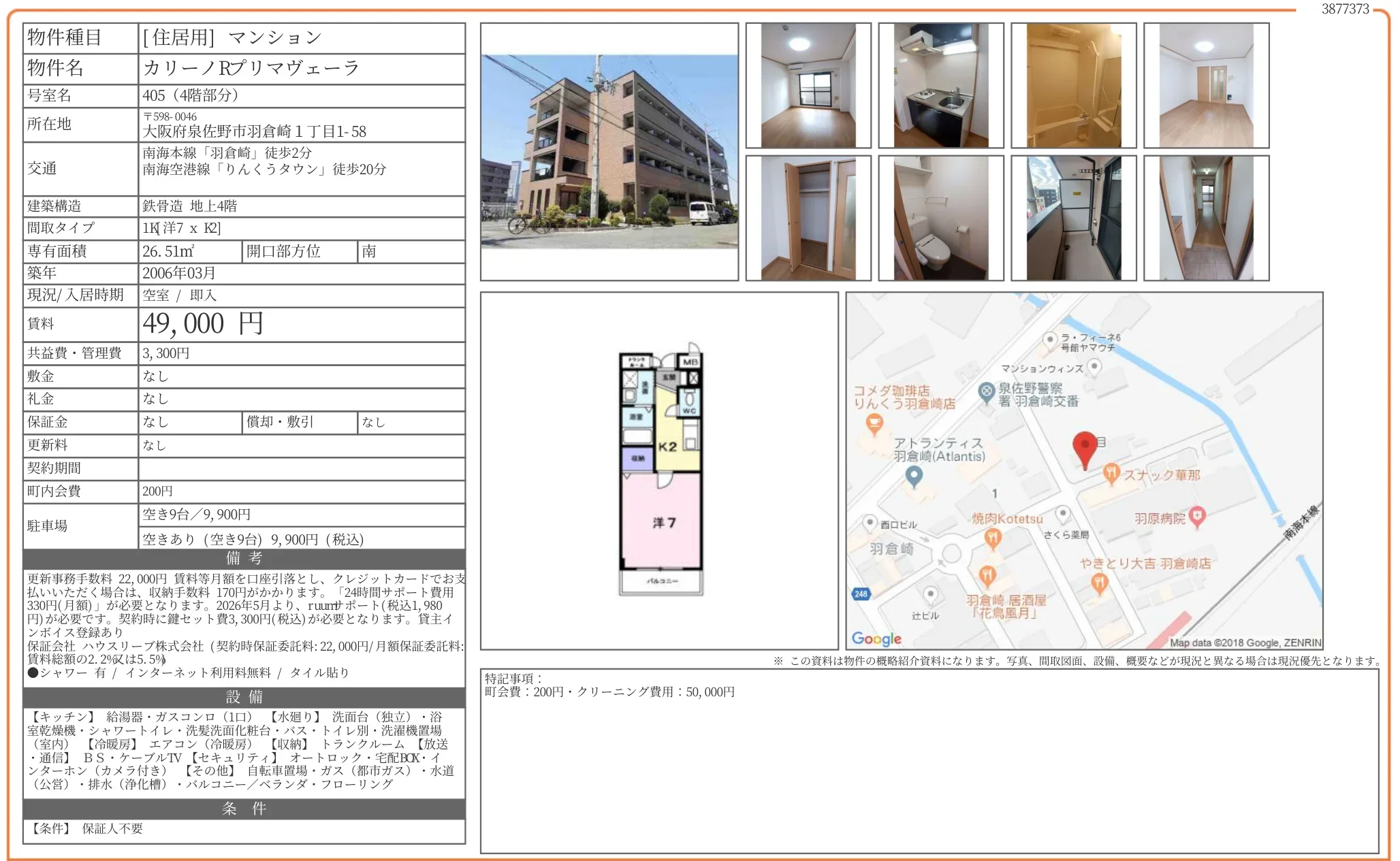Open the kitchen sink photo thumbnail
Image resolution: width=1400 pixels, height=861 pixels.
(x=940, y=86)
